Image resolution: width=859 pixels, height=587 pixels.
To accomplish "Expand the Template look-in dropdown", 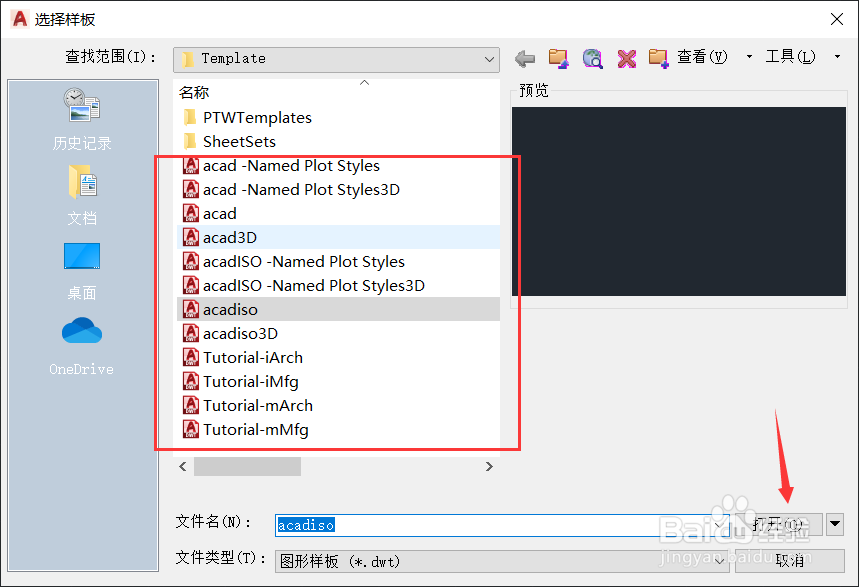I will [x=489, y=59].
